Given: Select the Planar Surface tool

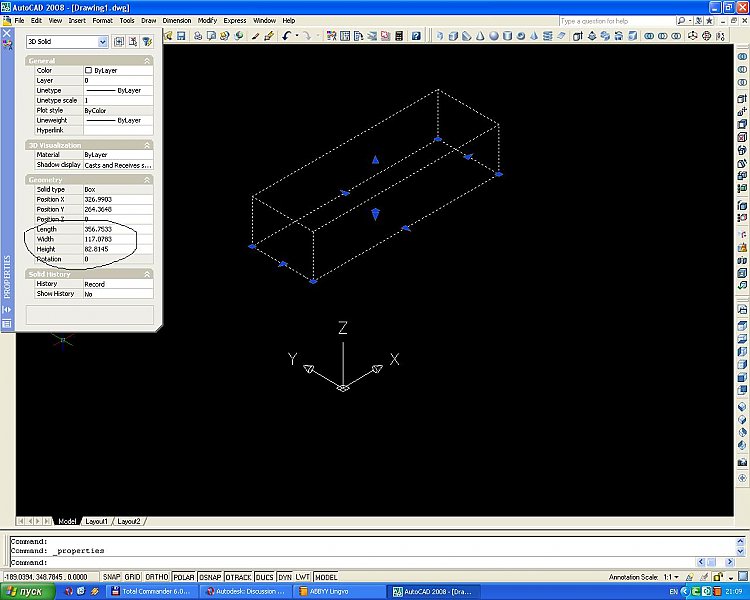Looking at the screenshot, I should tap(561, 36).
